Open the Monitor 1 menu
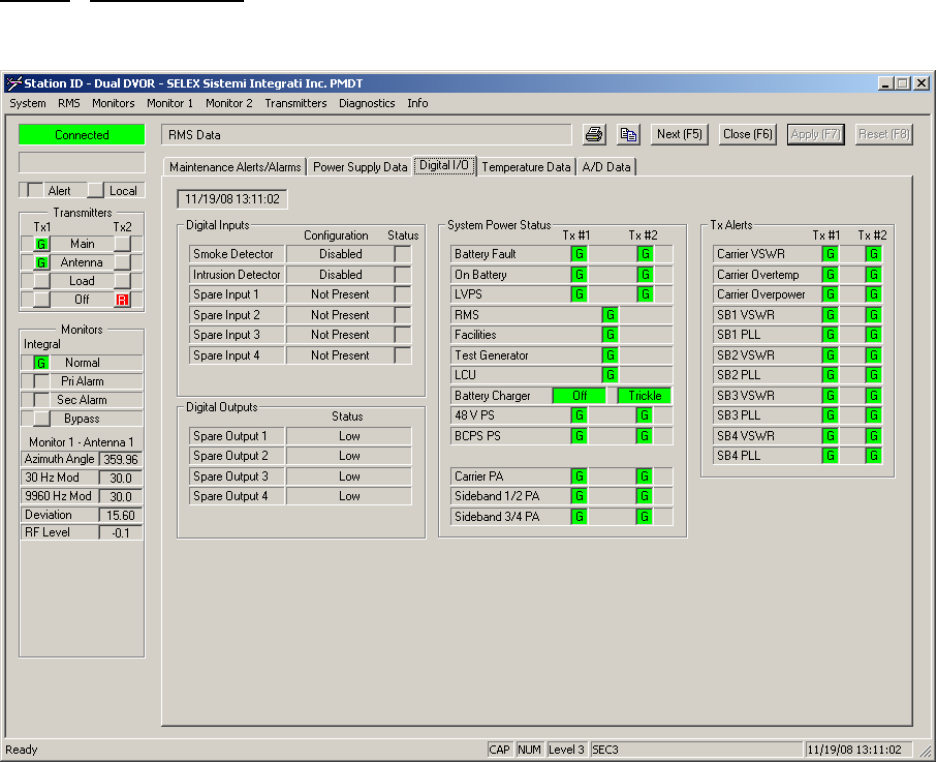The width and height of the screenshot is (936, 762). 170,103
